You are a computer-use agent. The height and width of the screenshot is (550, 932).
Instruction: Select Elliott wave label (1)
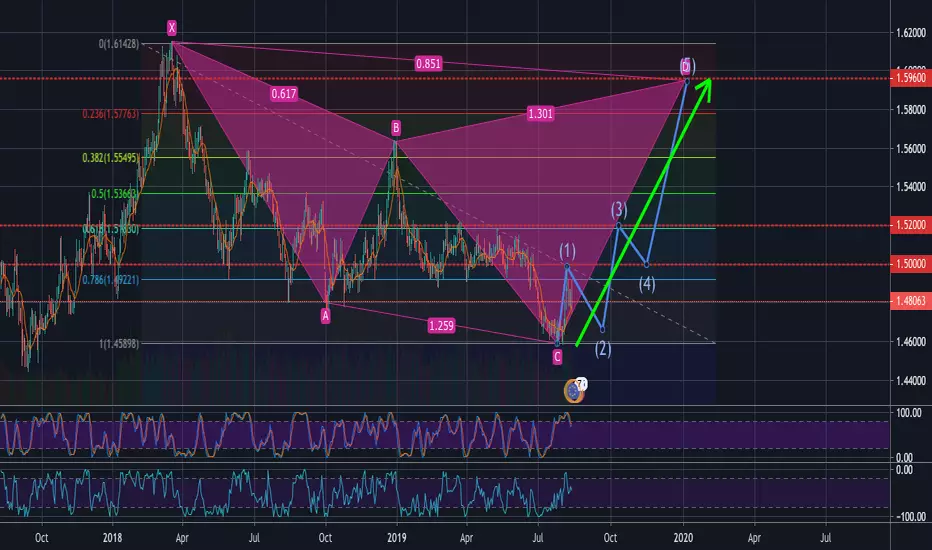pos(568,251)
